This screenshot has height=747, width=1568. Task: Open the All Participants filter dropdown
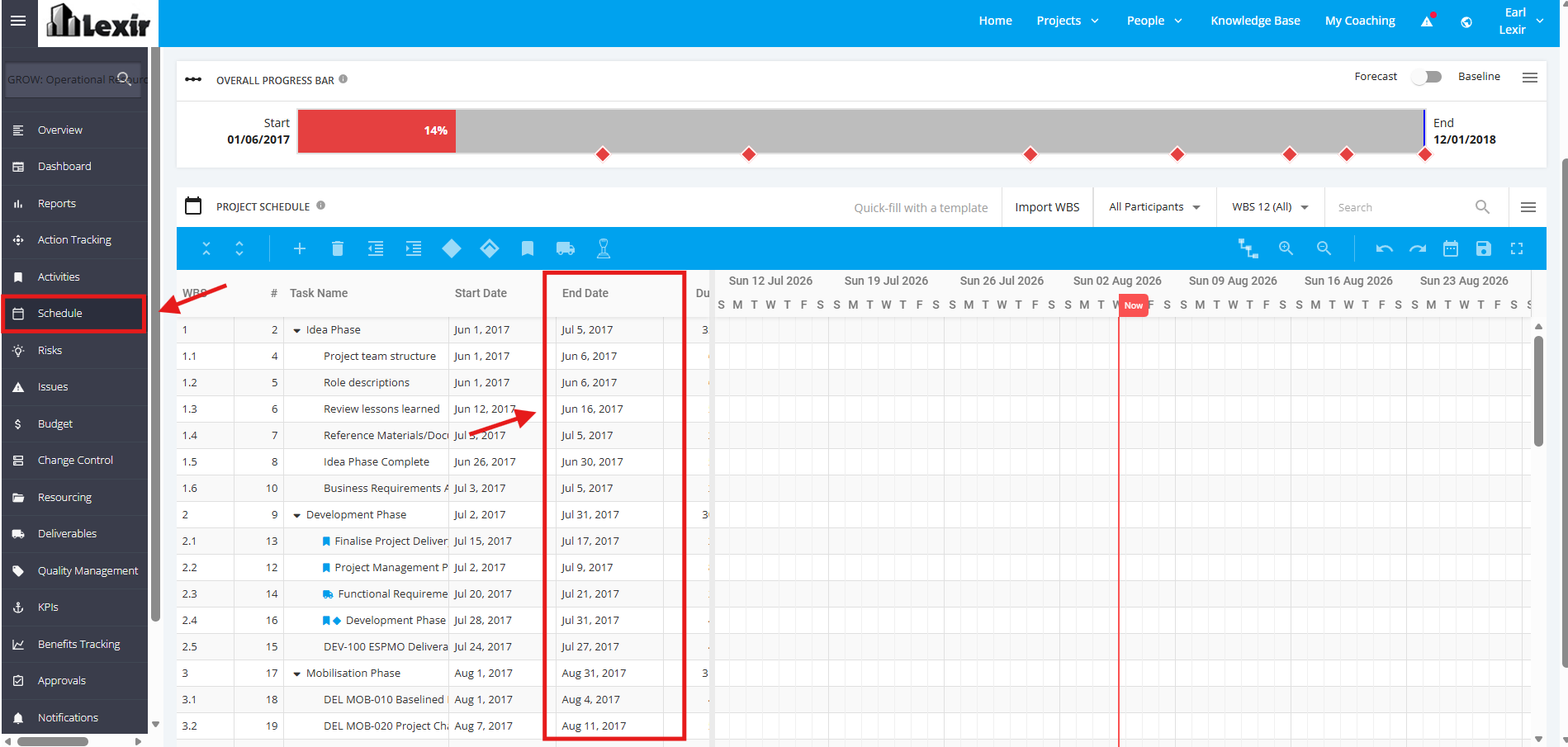coord(1154,207)
